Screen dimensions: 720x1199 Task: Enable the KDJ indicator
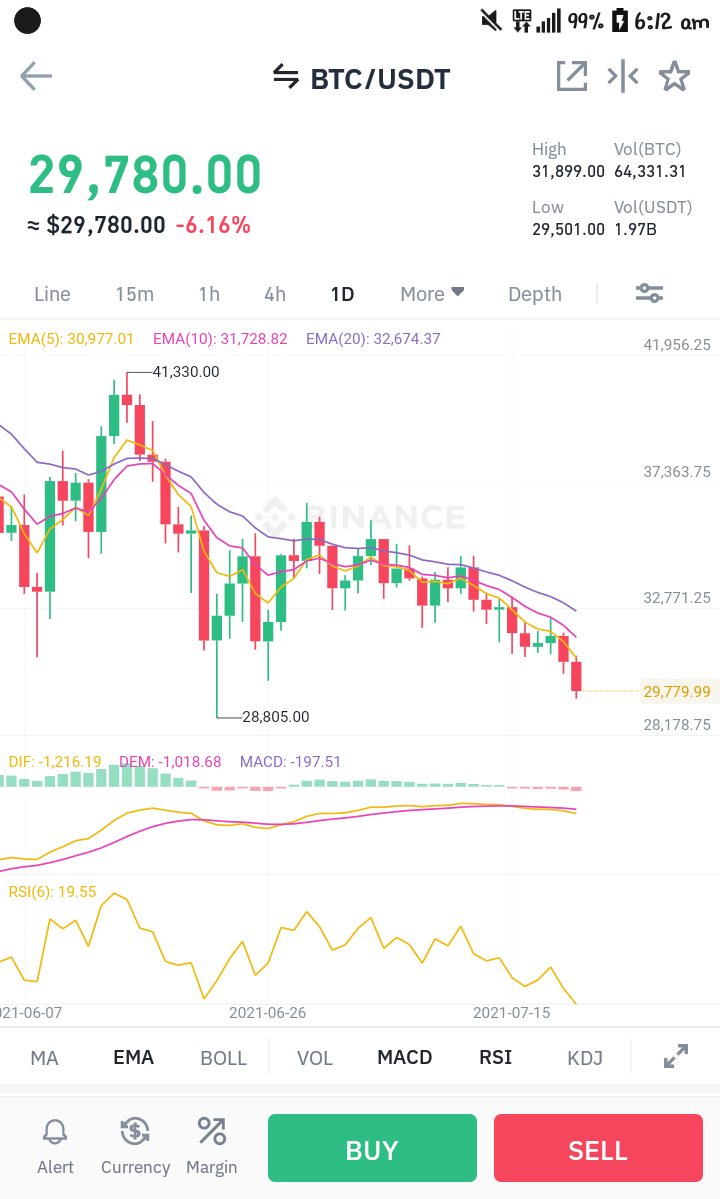point(585,1058)
